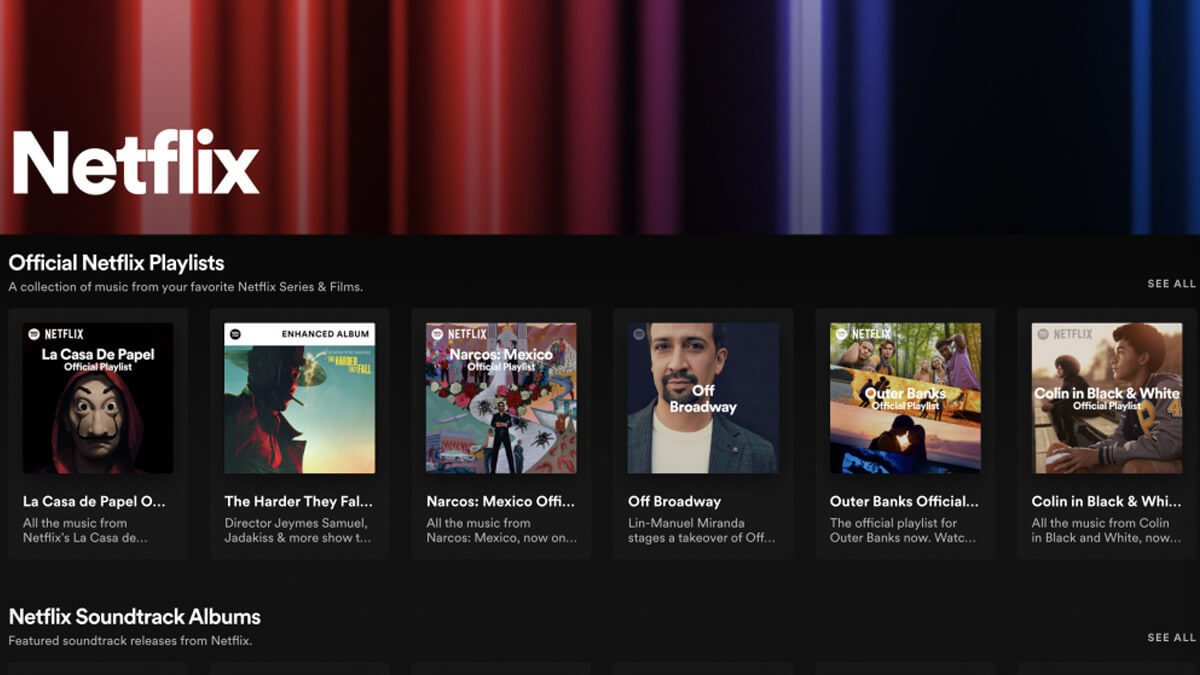Image resolution: width=1200 pixels, height=675 pixels.
Task: Click Spotify logo on Colin in Black & White cover
Action: tap(1042, 334)
